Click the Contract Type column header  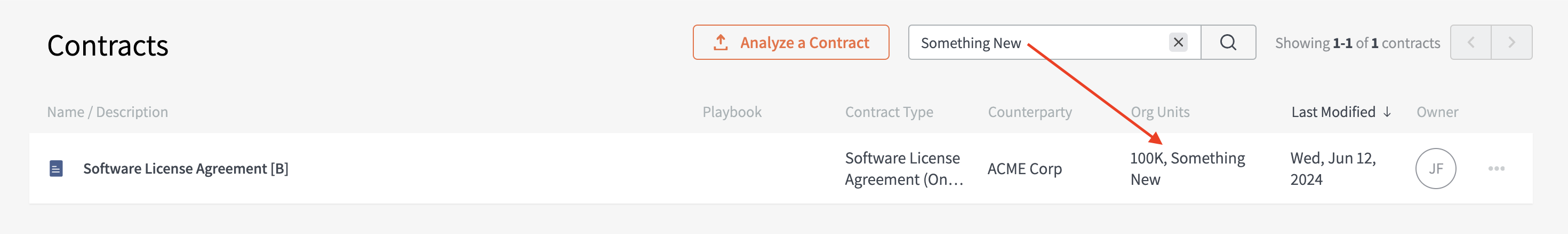coord(889,112)
